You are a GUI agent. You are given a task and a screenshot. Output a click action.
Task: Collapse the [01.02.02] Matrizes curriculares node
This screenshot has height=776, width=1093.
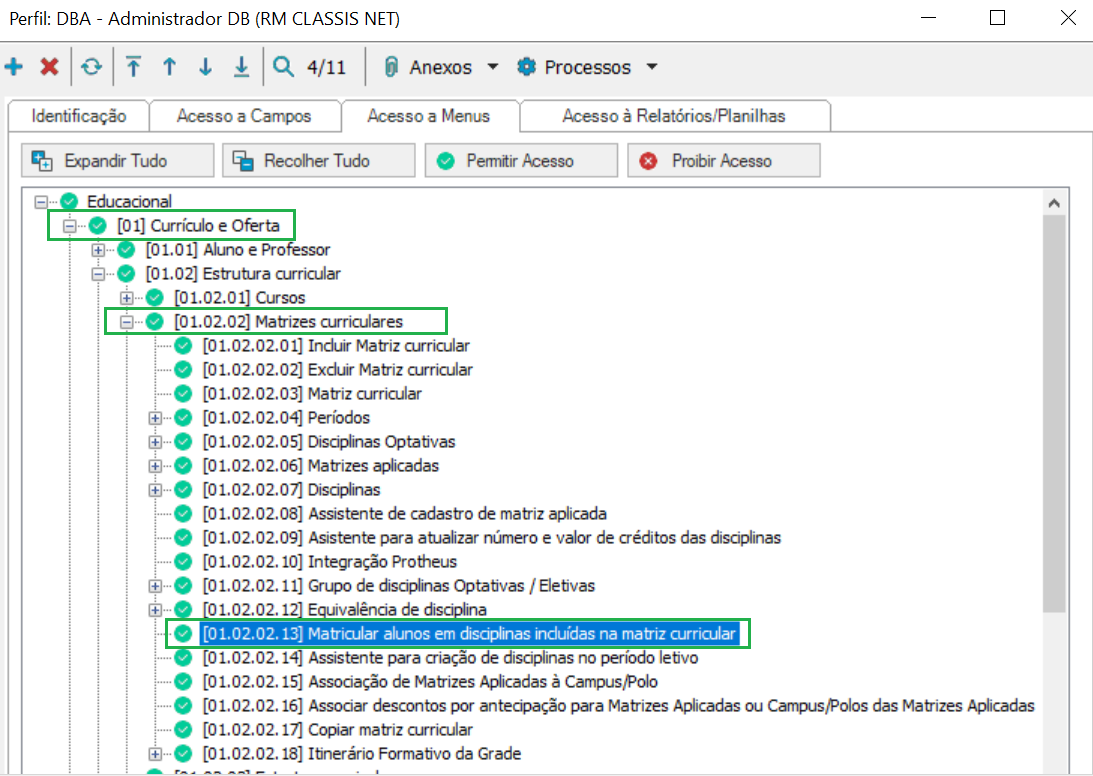(127, 322)
